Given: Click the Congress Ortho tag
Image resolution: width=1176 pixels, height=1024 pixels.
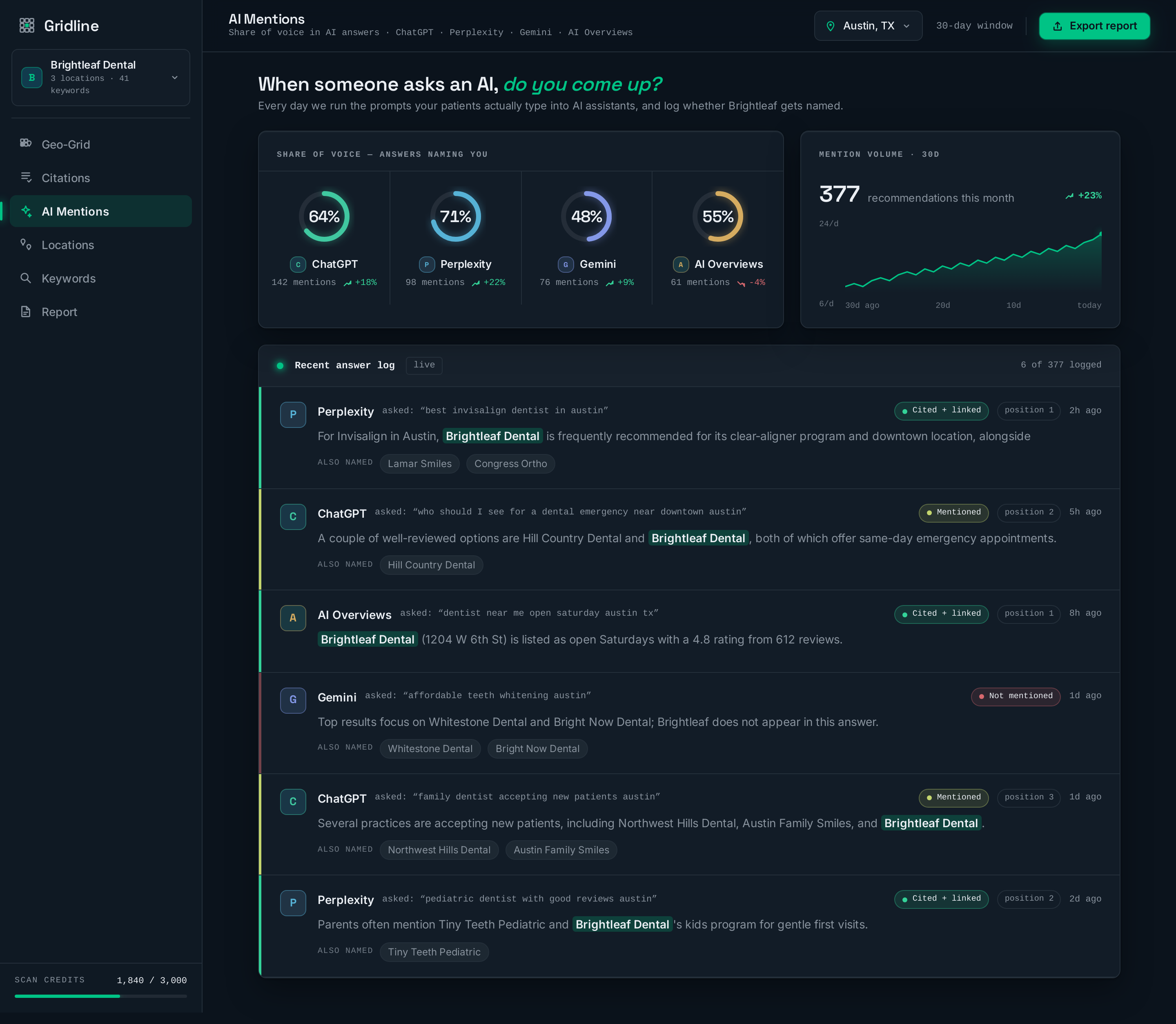Looking at the screenshot, I should tap(510, 464).
